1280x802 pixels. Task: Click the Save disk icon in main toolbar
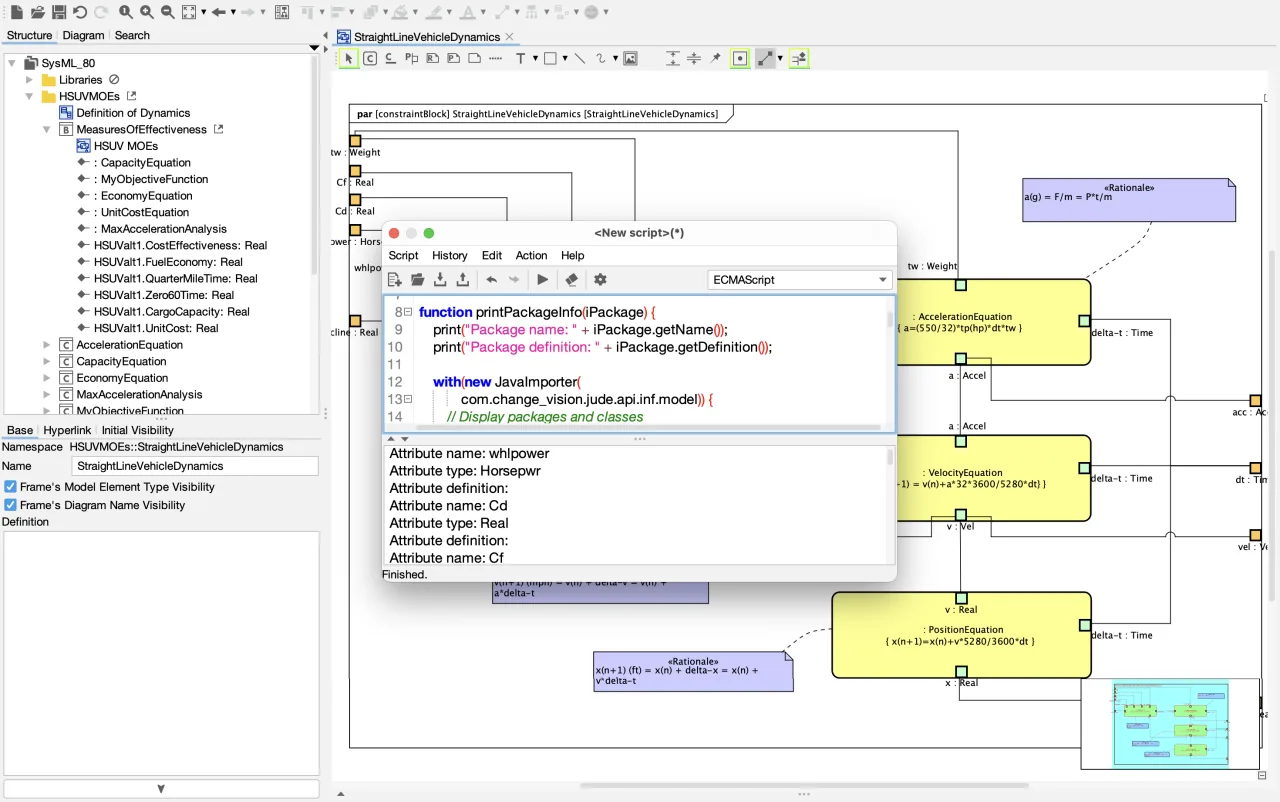point(59,12)
